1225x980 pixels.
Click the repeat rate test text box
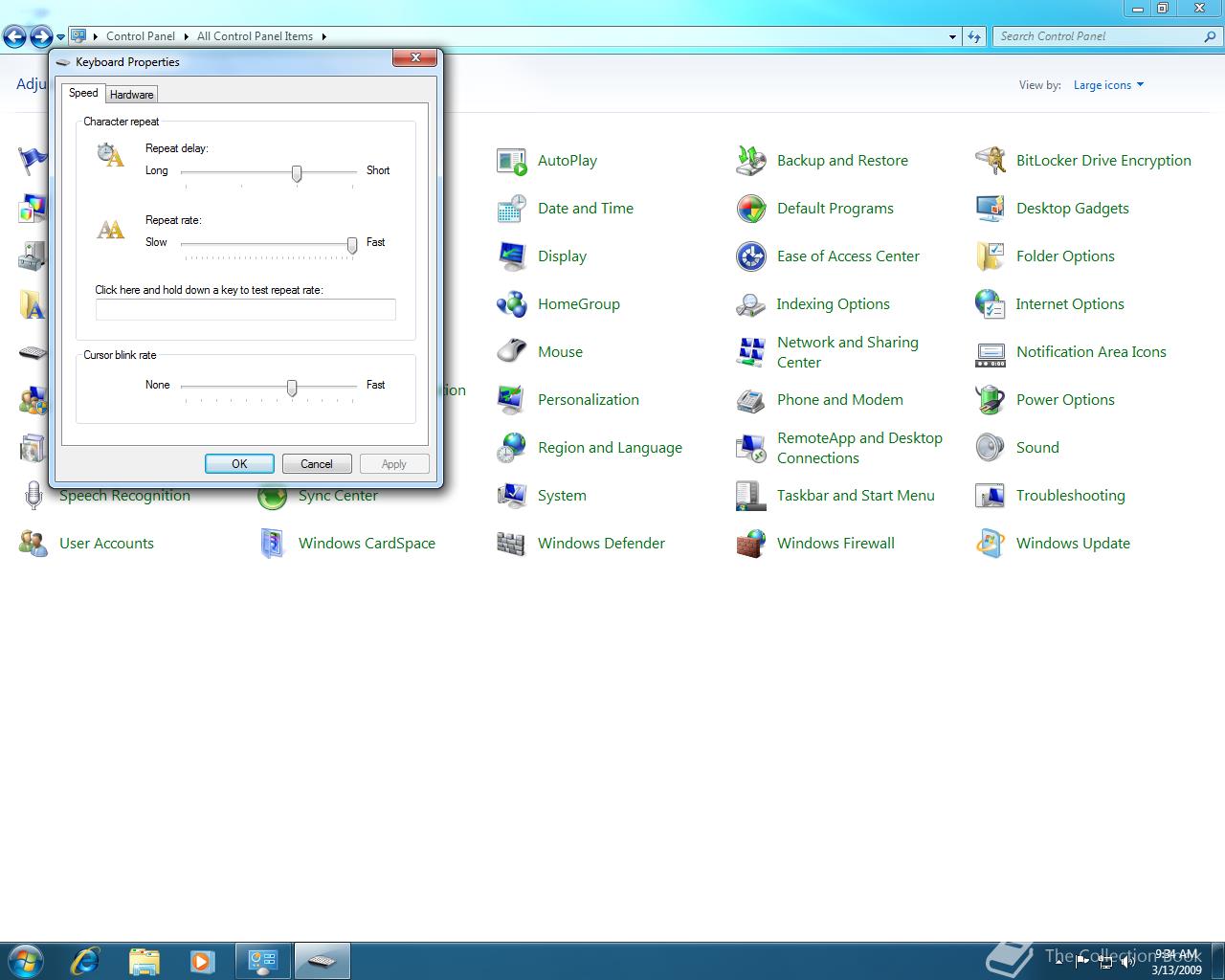245,309
